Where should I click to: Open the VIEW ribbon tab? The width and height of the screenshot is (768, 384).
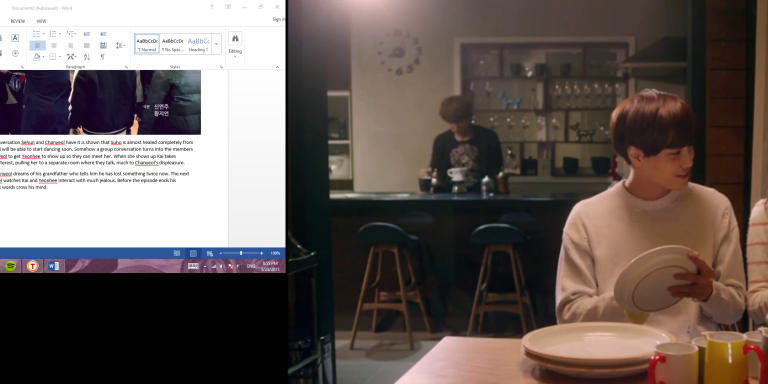coord(41,21)
